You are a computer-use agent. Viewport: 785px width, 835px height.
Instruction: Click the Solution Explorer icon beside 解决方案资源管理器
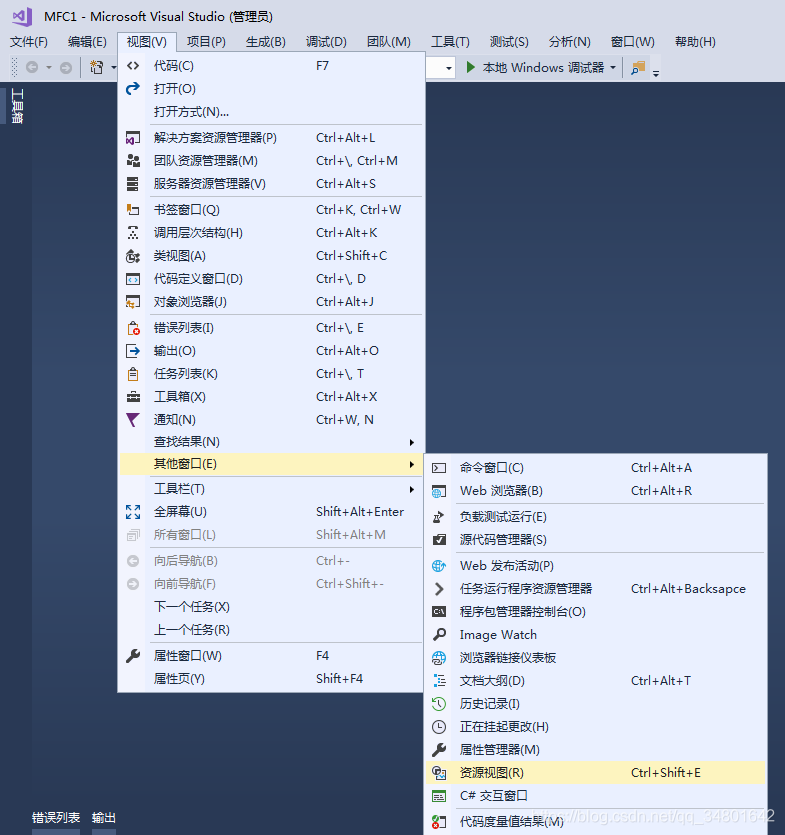tap(133, 138)
